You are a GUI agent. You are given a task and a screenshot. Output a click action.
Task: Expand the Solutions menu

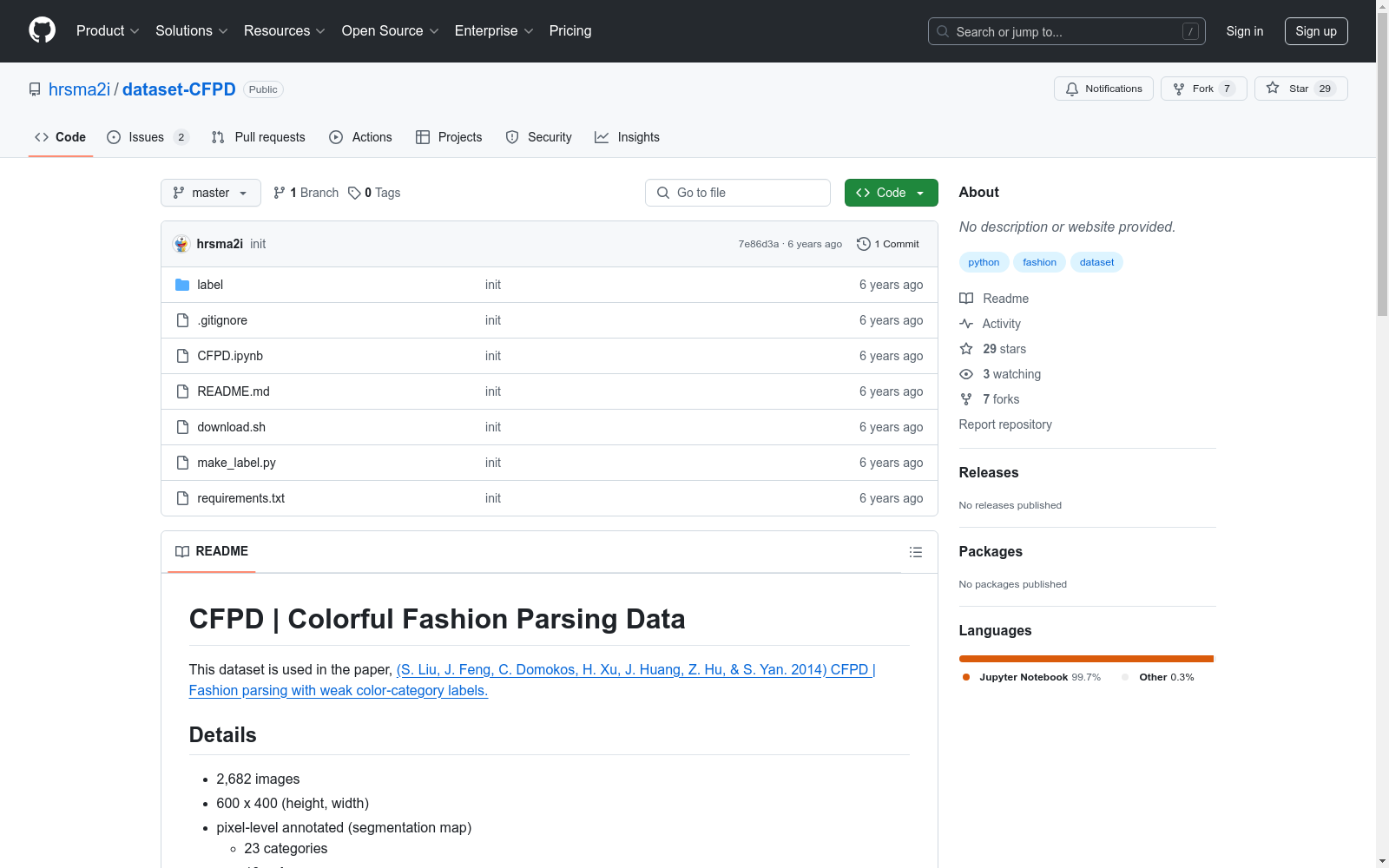(x=192, y=31)
